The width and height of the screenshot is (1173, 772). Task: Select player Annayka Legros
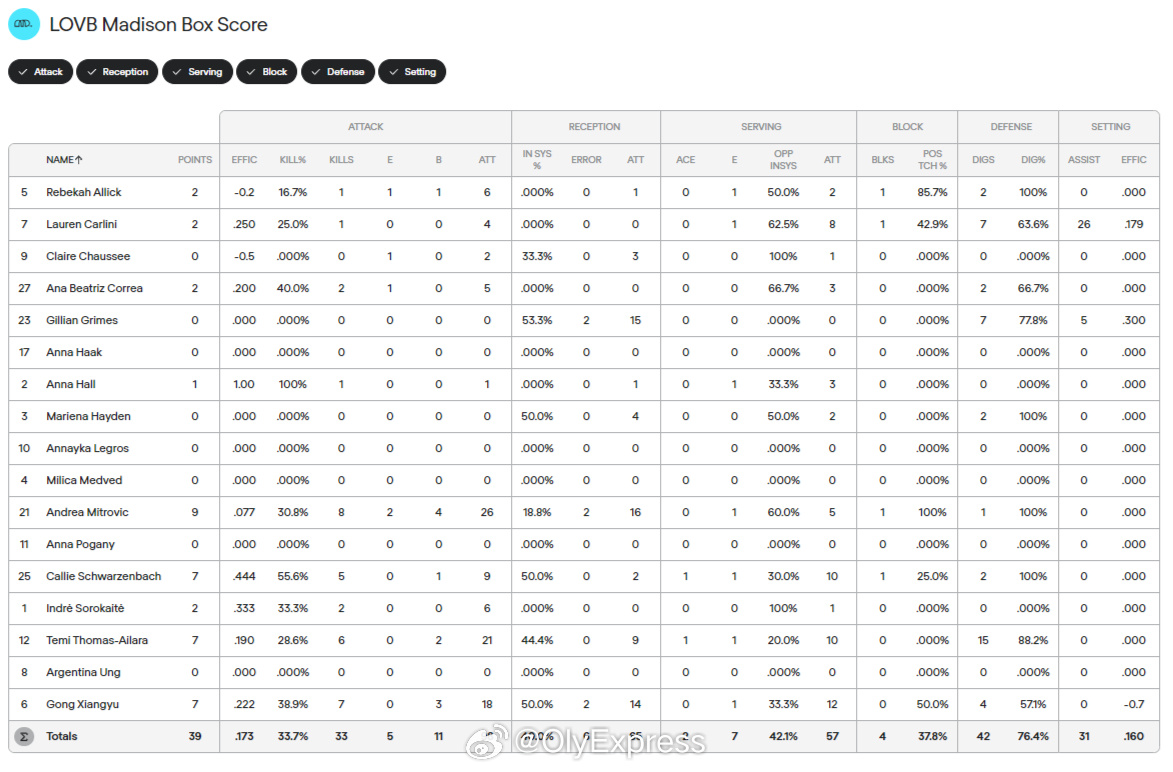[88, 448]
